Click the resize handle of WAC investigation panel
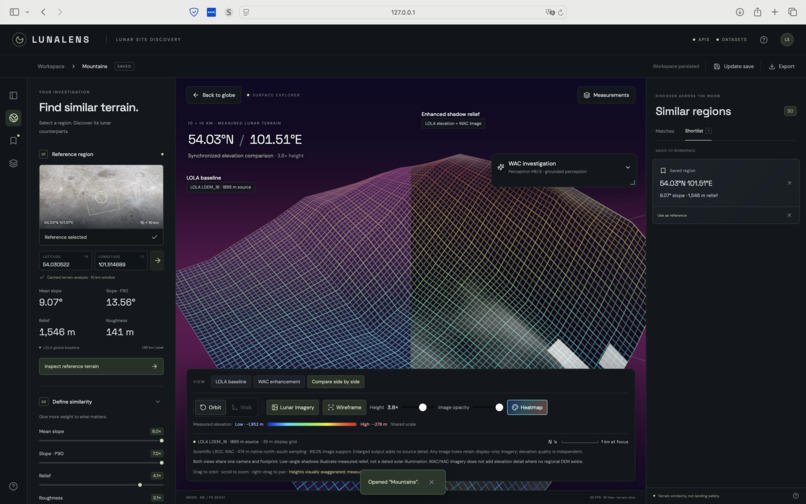 (632, 182)
